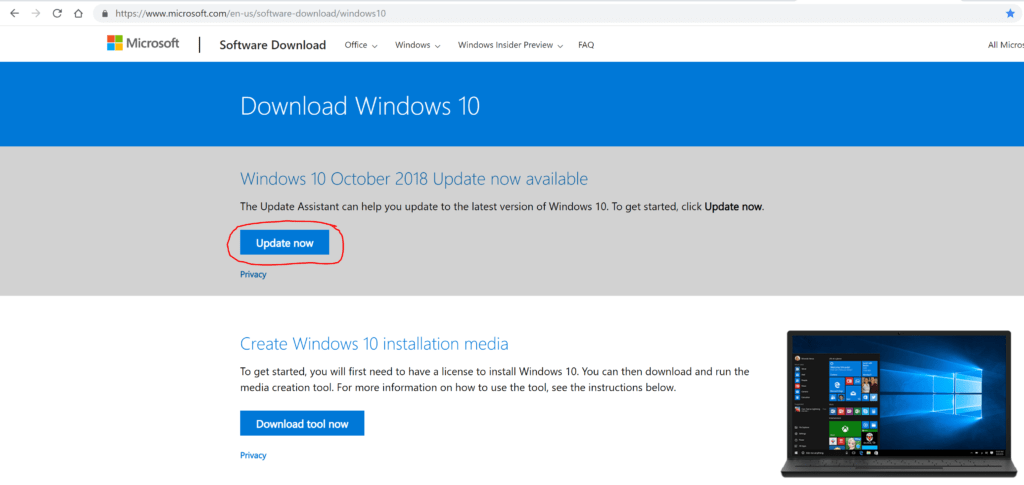This screenshot has height=485, width=1024.
Task: Click the browser forward arrow
Action: 36,13
